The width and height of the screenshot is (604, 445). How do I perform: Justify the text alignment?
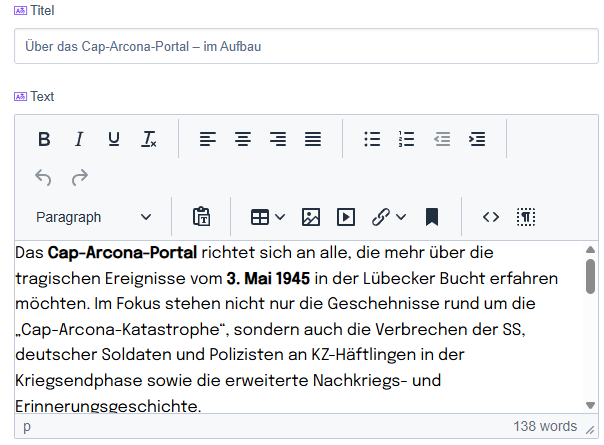click(x=313, y=139)
